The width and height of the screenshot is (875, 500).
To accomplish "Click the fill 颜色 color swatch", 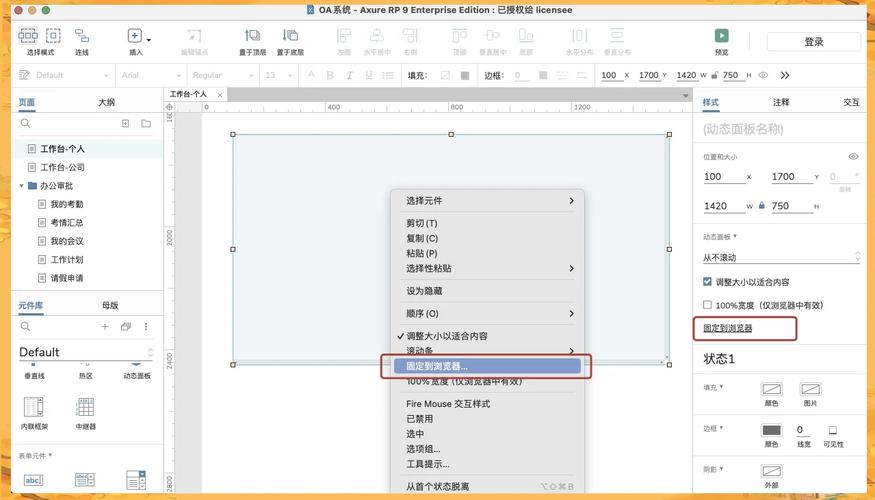I will pyautogui.click(x=771, y=389).
